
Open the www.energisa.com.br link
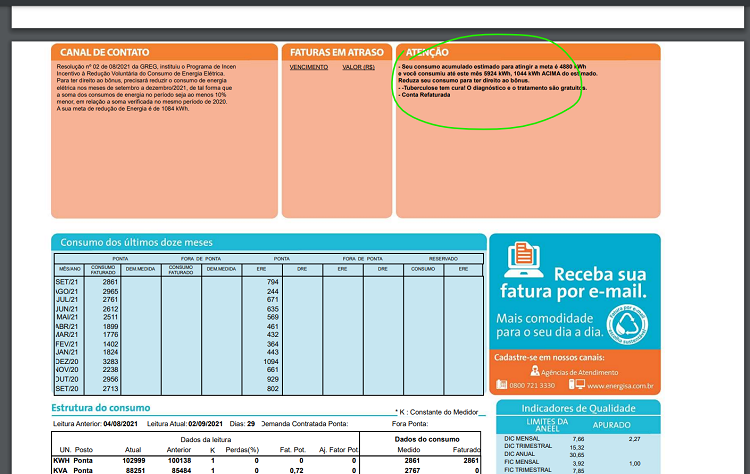[x=620, y=386]
